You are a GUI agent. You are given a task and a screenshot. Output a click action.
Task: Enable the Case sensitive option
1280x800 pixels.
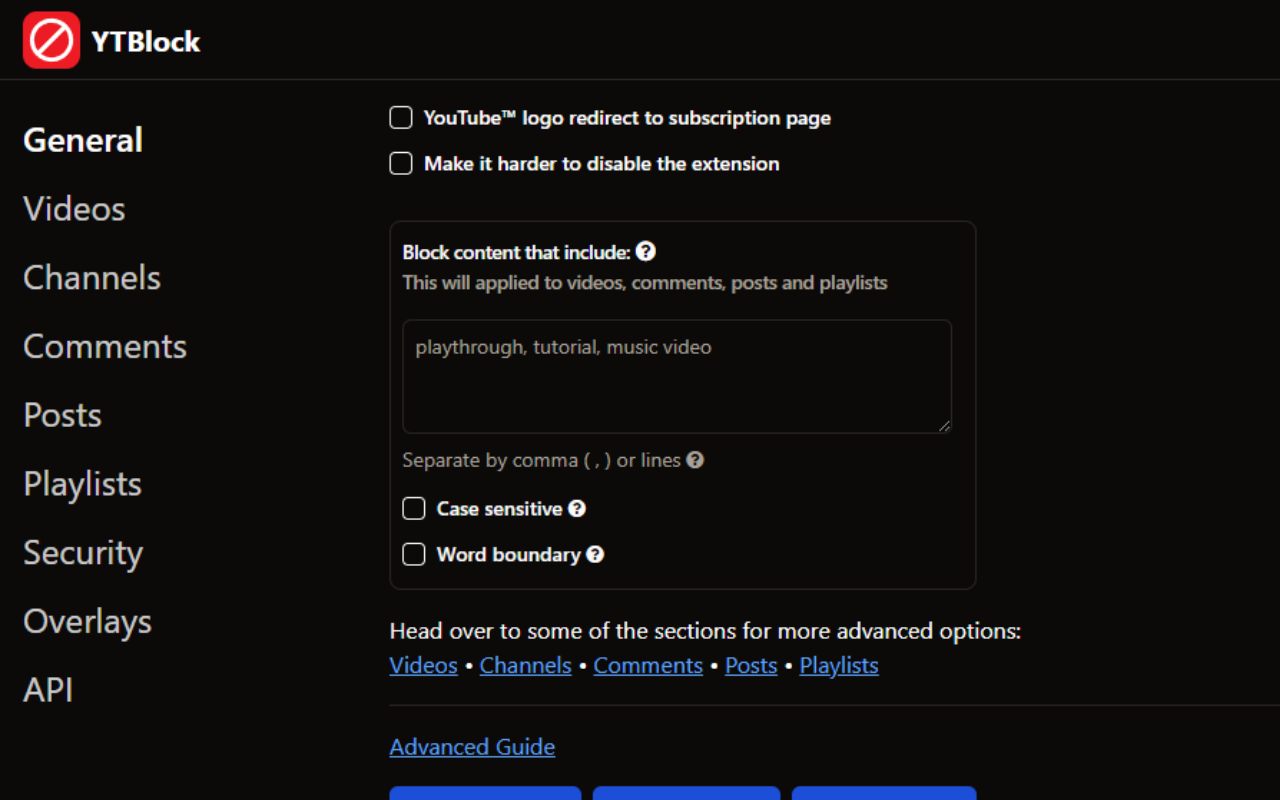[x=413, y=508]
